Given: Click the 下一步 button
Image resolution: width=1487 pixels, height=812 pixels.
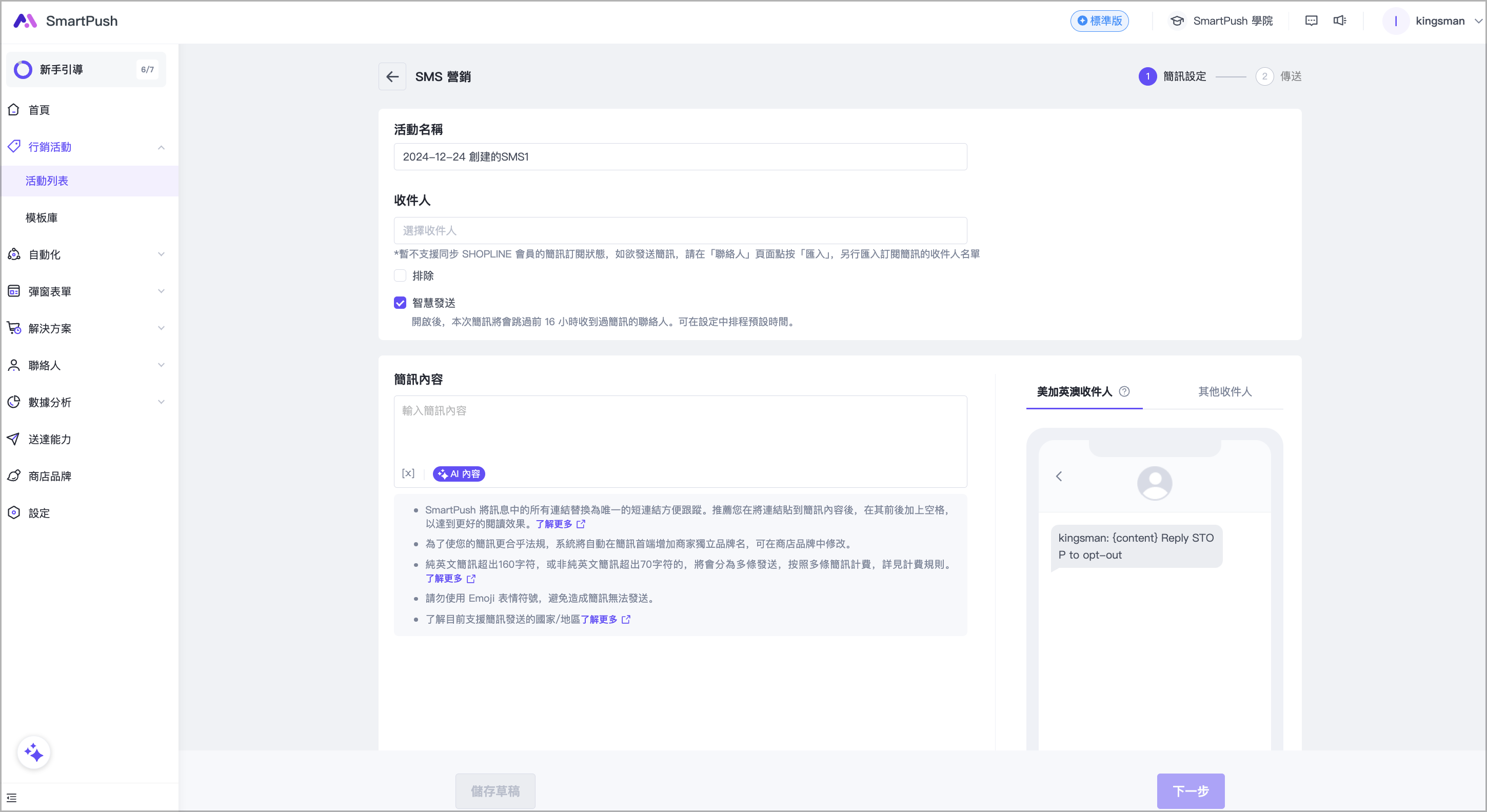Looking at the screenshot, I should (1189, 790).
